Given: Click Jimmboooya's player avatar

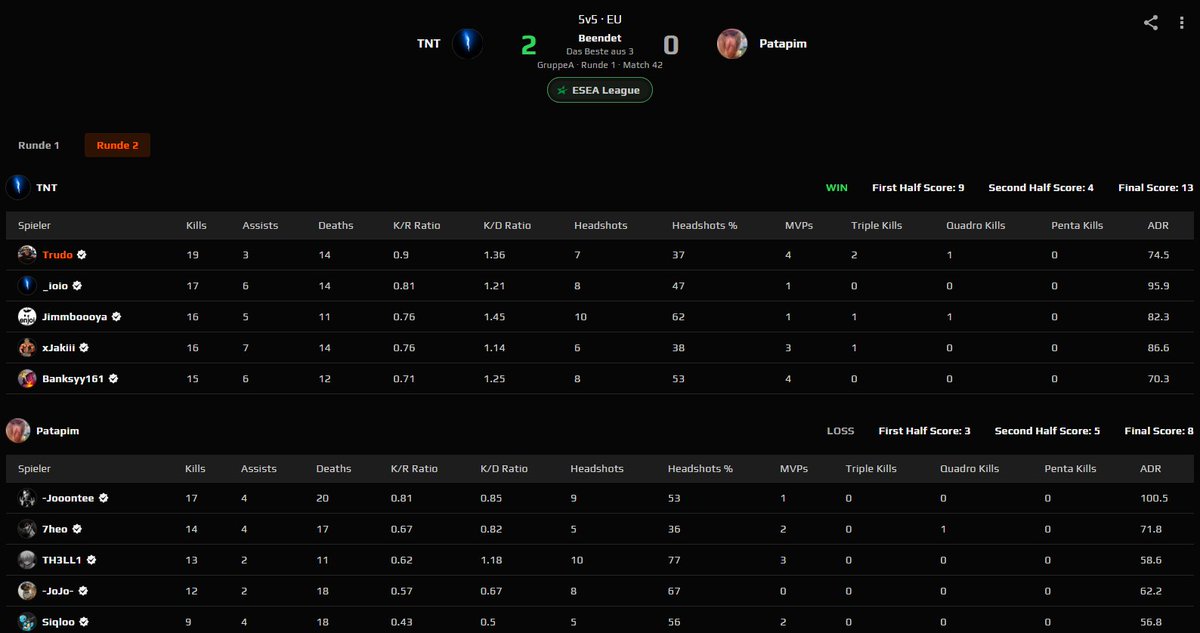Looking at the screenshot, I should pyautogui.click(x=27, y=317).
